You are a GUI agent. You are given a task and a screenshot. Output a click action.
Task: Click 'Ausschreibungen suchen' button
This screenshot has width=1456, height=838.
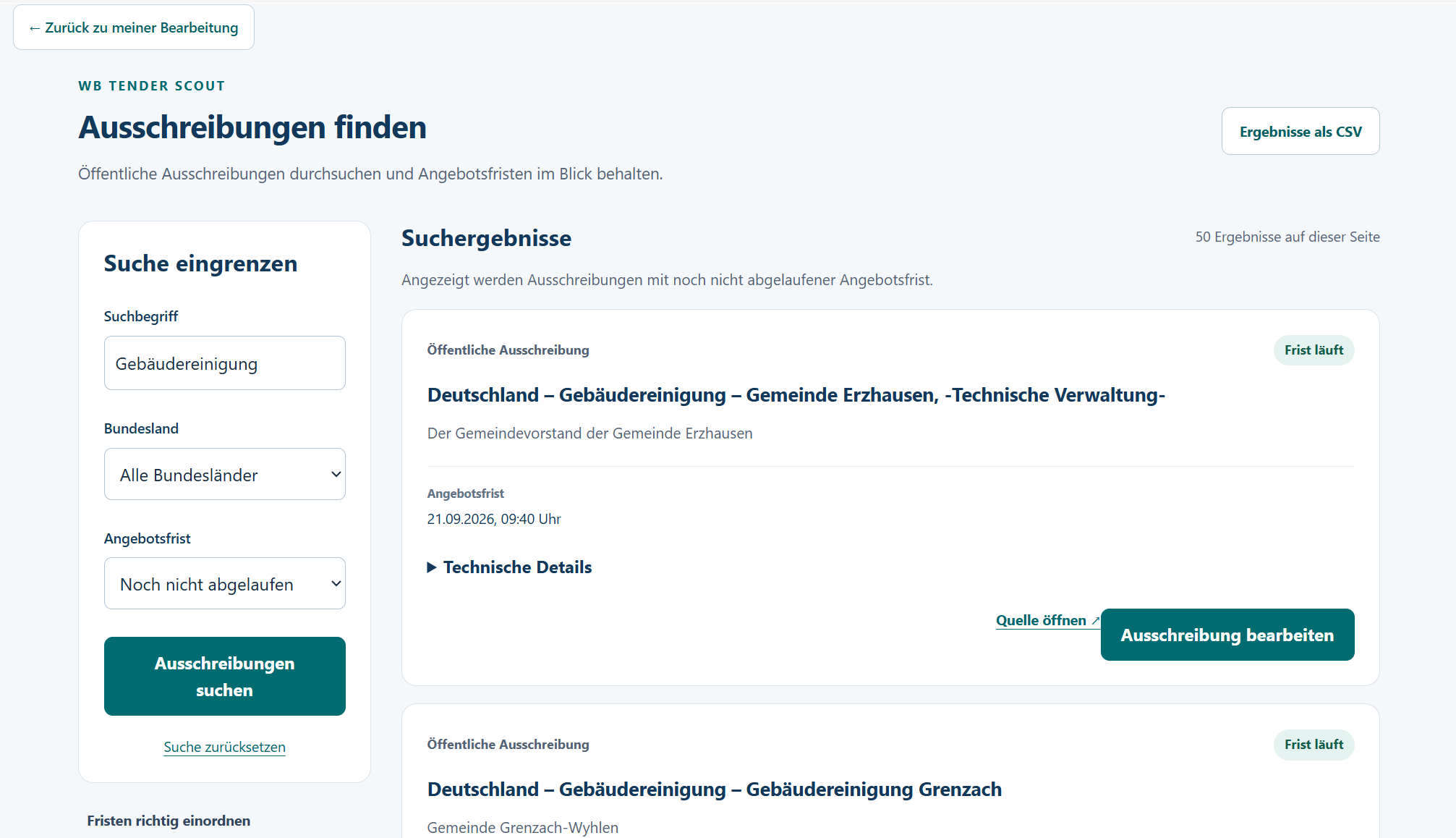pos(224,677)
